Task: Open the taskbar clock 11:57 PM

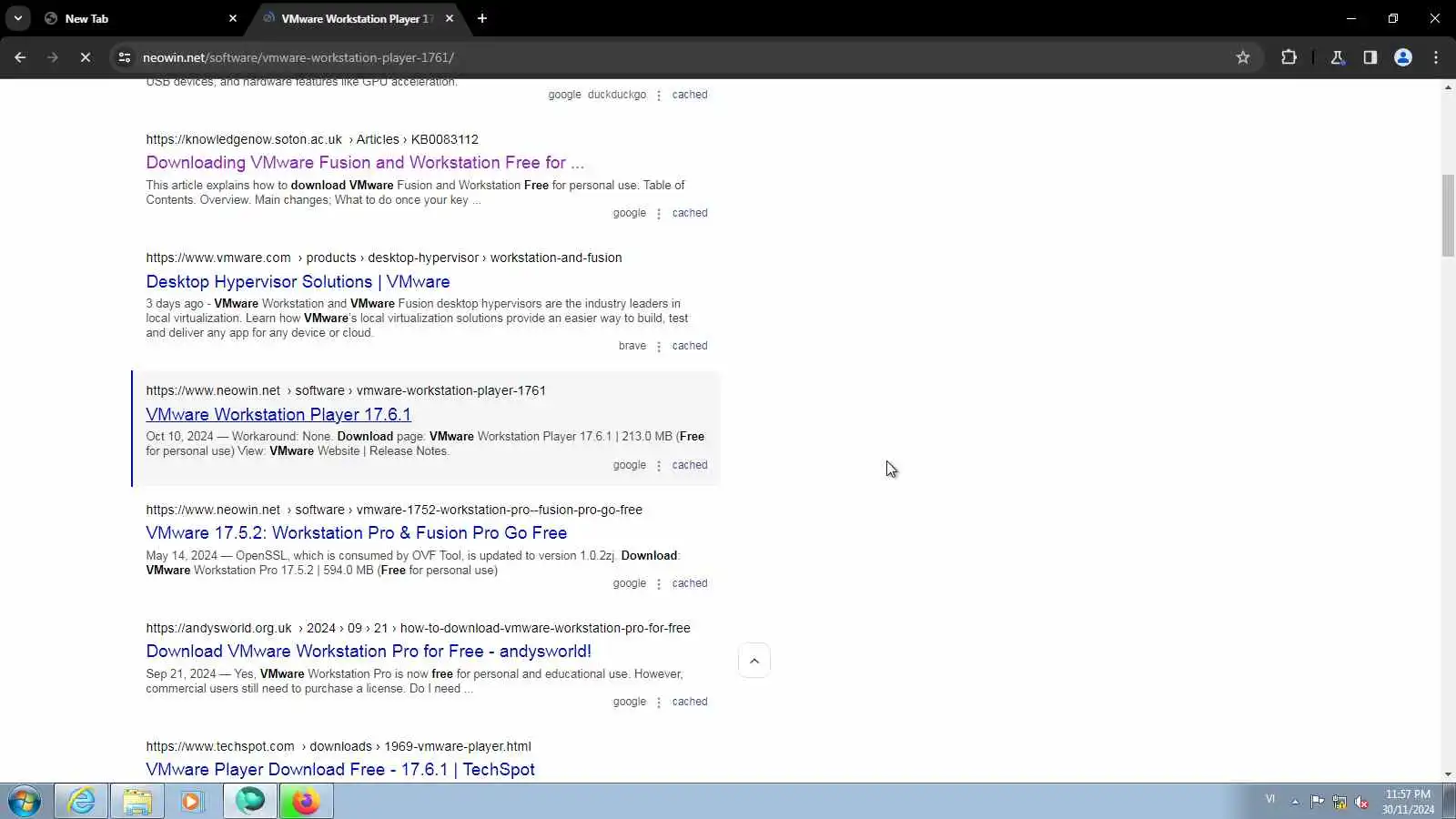Action: tap(1408, 802)
